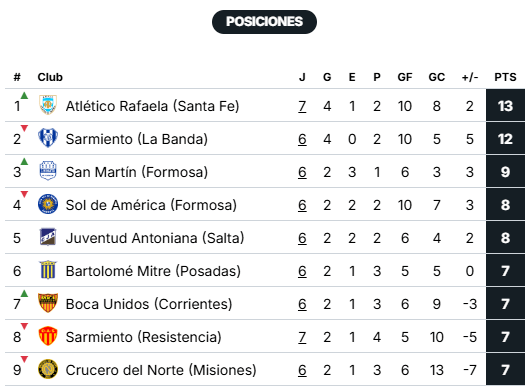The width and height of the screenshot is (531, 389).
Task: Click the Sol de América (Formosa) team name
Action: click(151, 205)
